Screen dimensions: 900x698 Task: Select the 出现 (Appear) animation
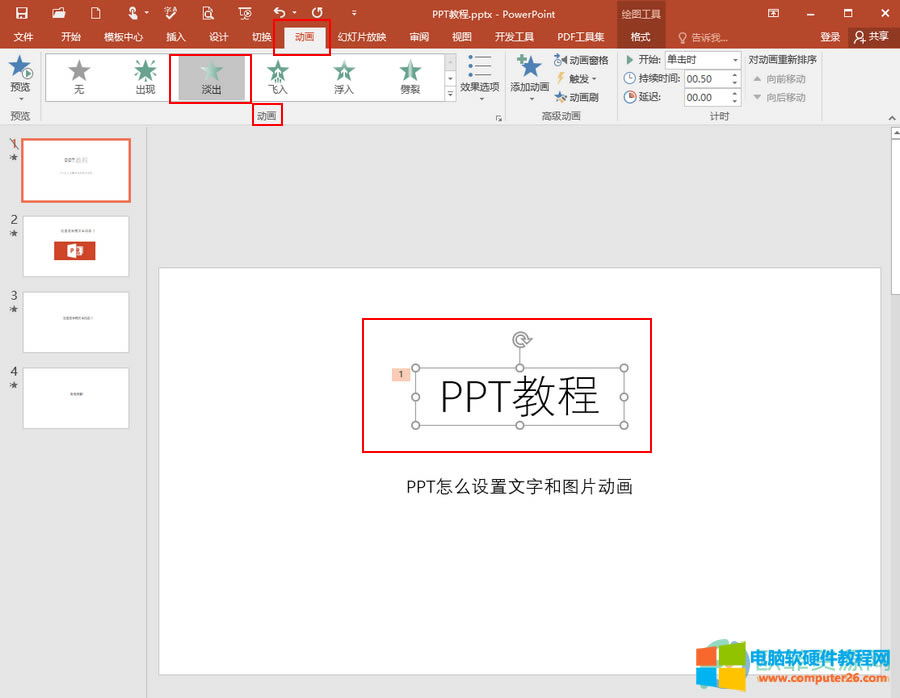[x=144, y=78]
